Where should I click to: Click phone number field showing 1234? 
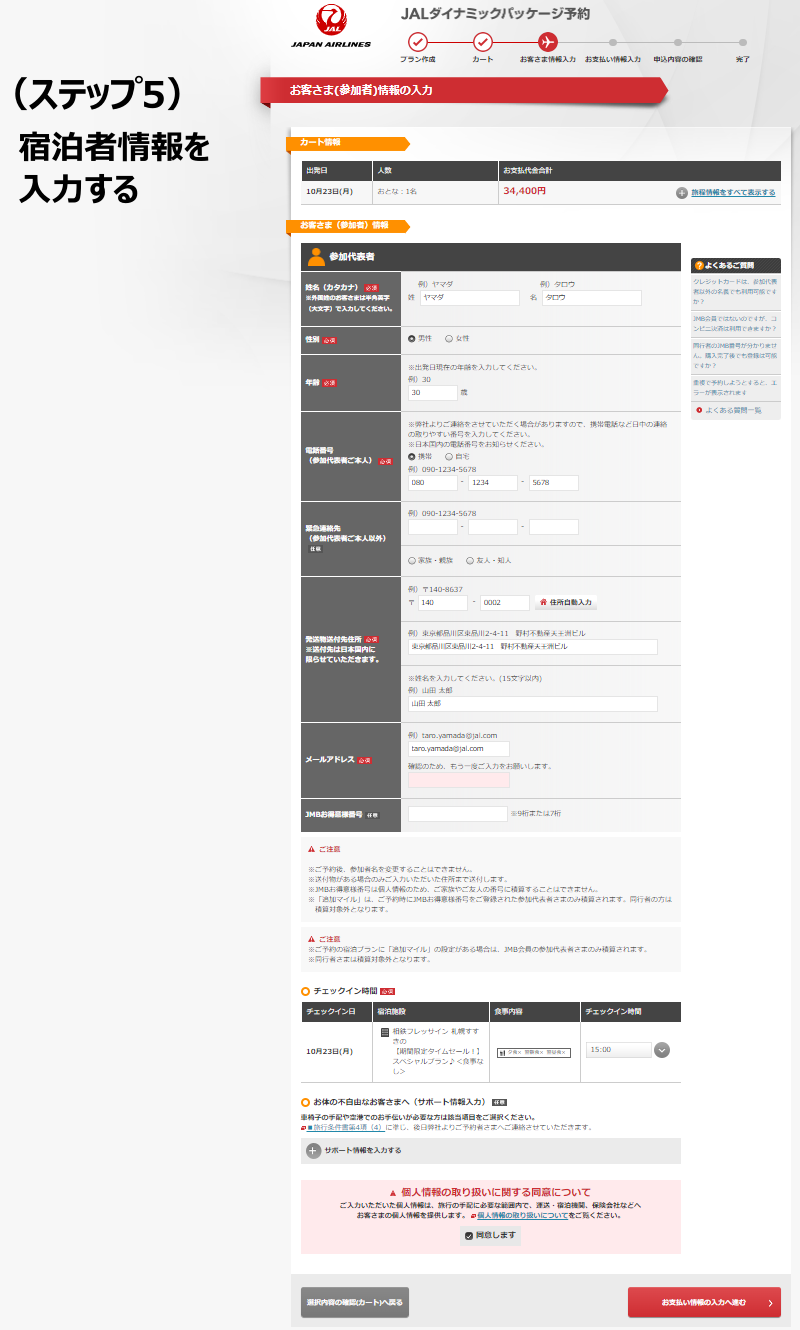point(493,483)
